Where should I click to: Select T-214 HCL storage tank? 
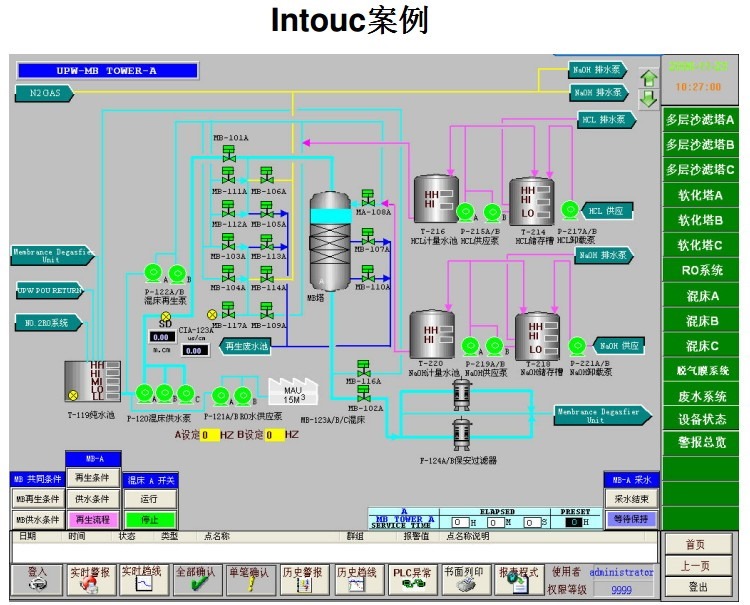tap(532, 202)
